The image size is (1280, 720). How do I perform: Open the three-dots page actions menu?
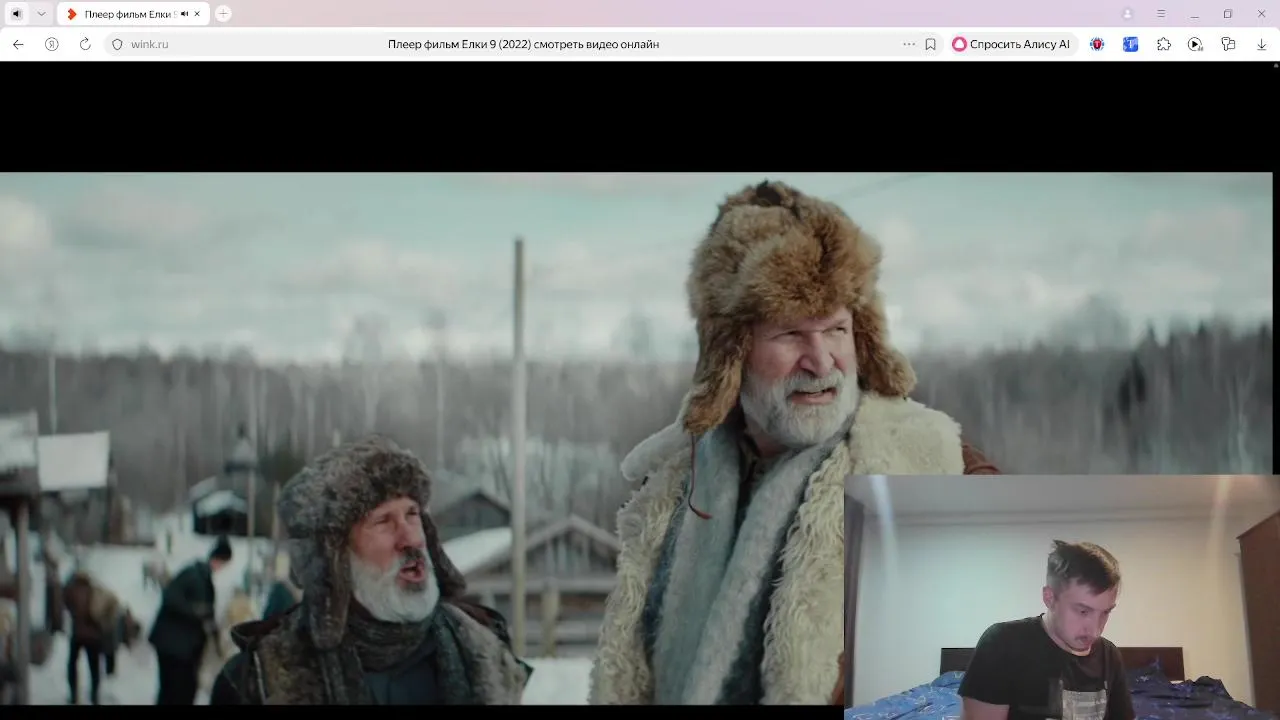[909, 44]
